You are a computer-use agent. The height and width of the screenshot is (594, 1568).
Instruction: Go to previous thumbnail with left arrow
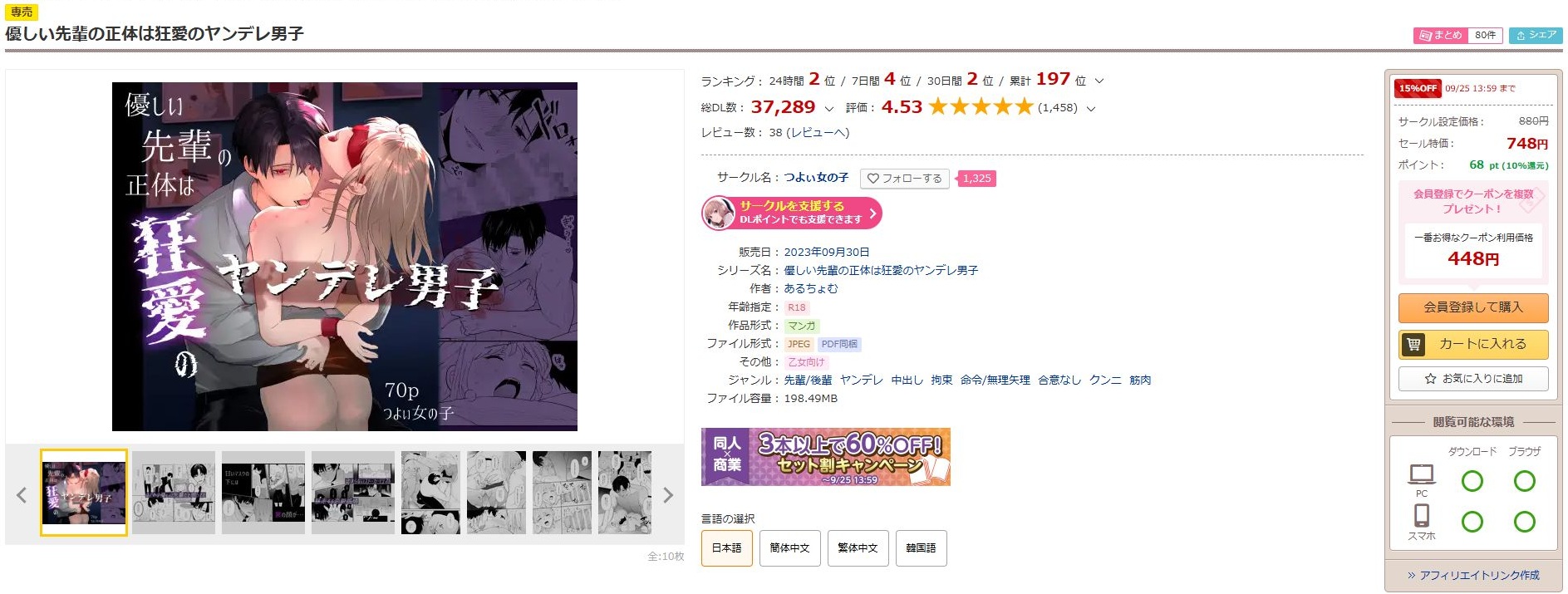(x=22, y=495)
